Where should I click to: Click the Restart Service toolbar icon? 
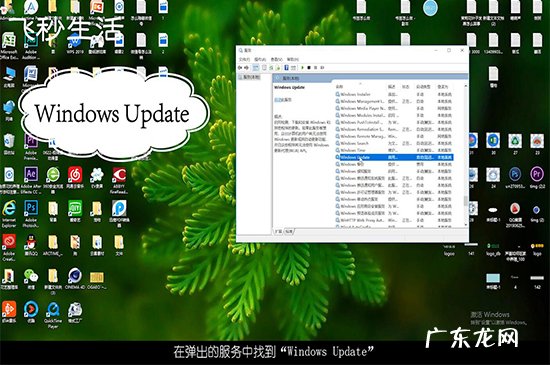[322, 68]
